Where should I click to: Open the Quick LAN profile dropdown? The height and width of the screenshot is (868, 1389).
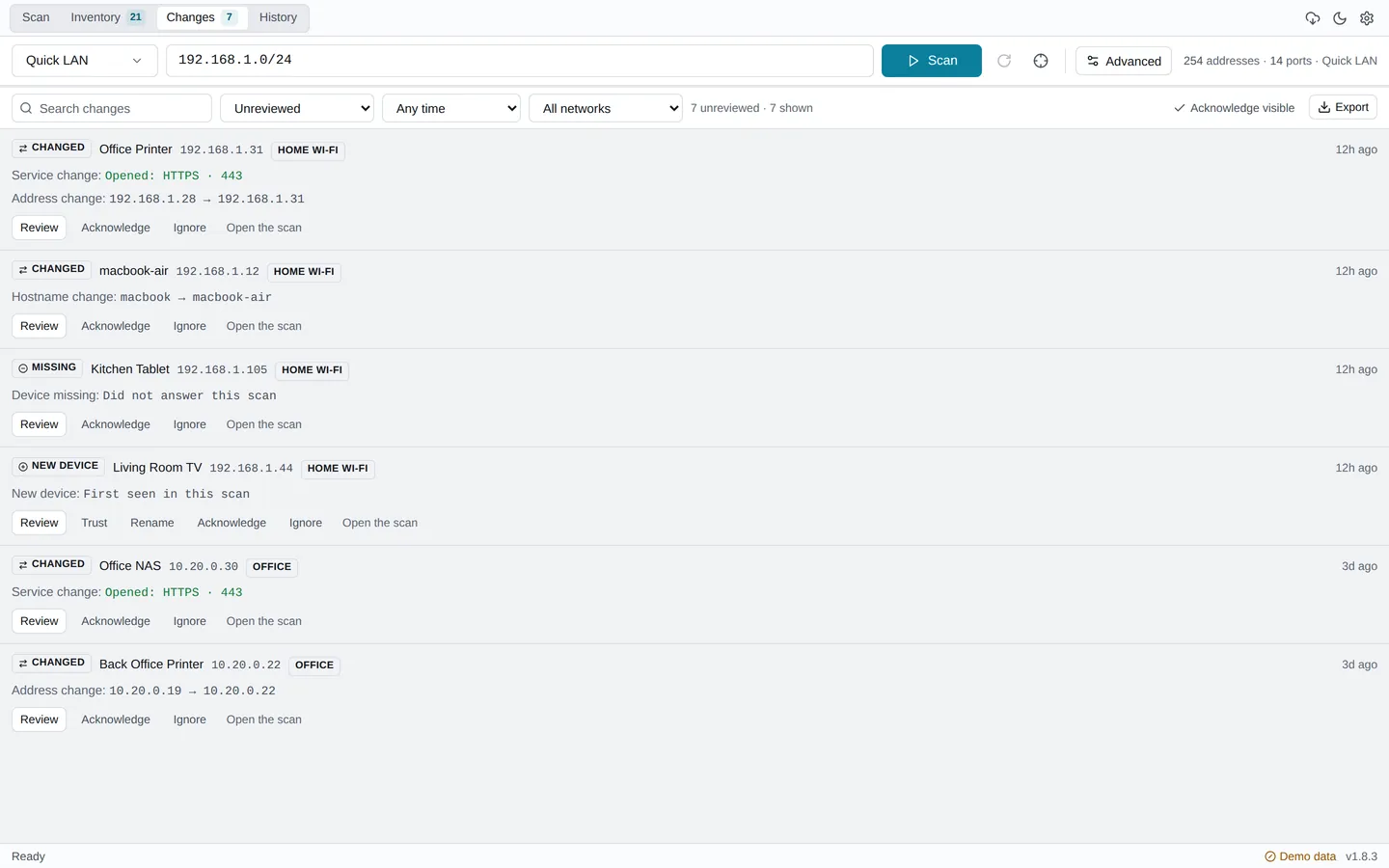point(84,61)
